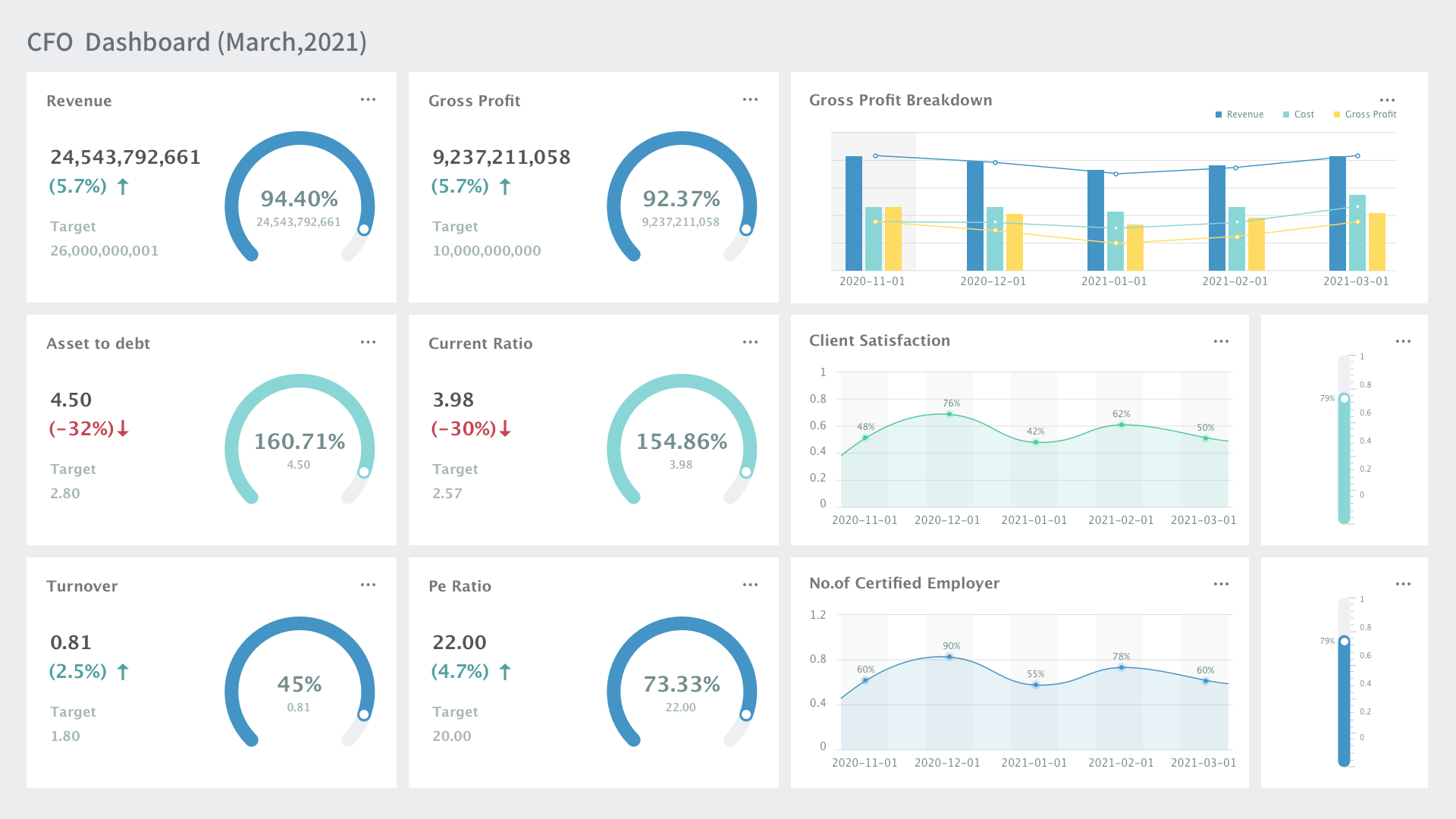The width and height of the screenshot is (1456, 819).
Task: Click the 78% point on Certified Employer chart
Action: tap(1122, 667)
